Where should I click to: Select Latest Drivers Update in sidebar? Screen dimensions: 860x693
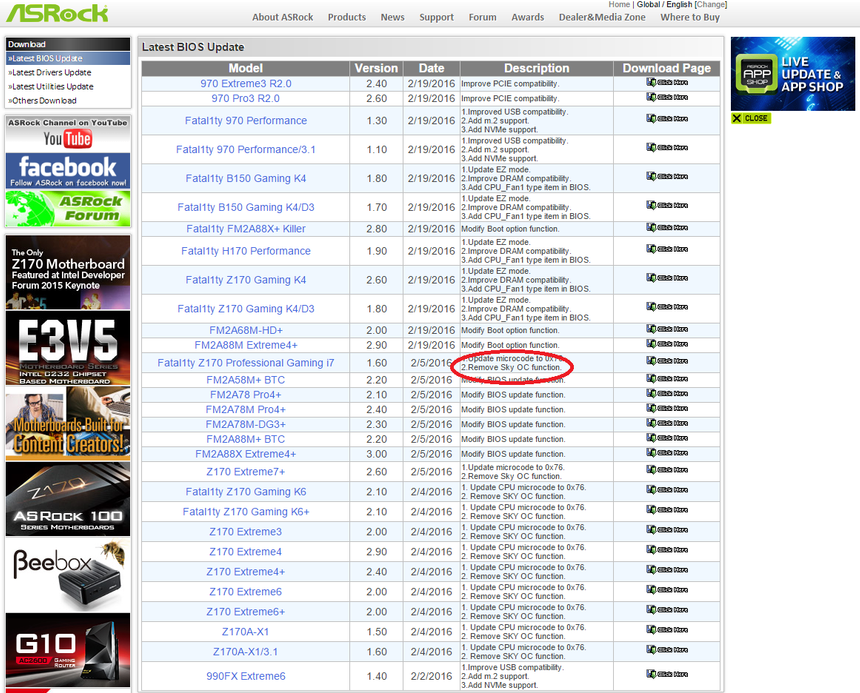click(50, 72)
